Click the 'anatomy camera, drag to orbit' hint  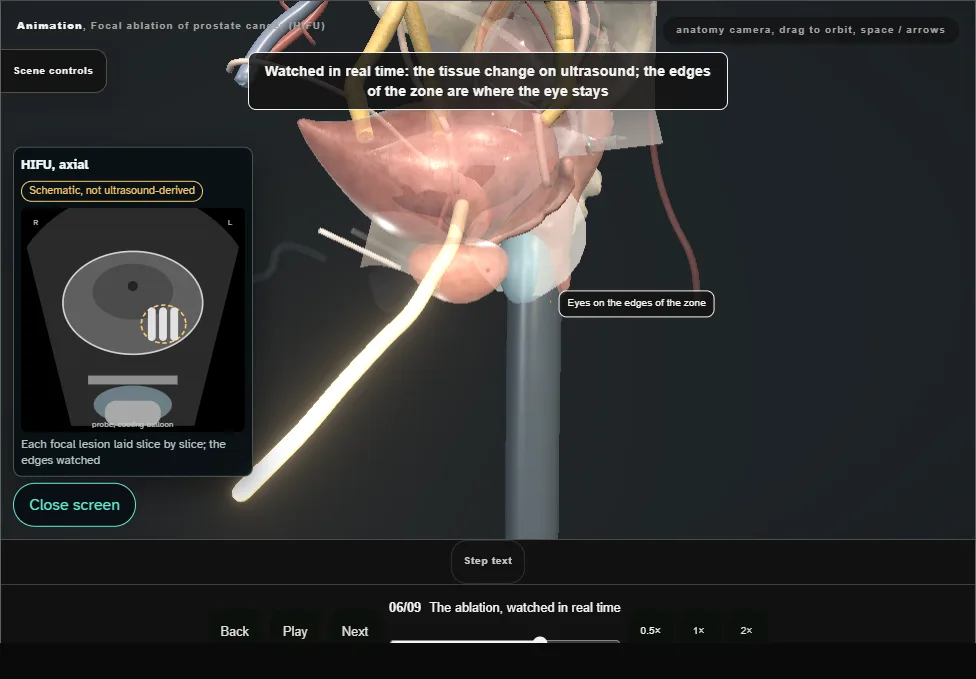810,30
